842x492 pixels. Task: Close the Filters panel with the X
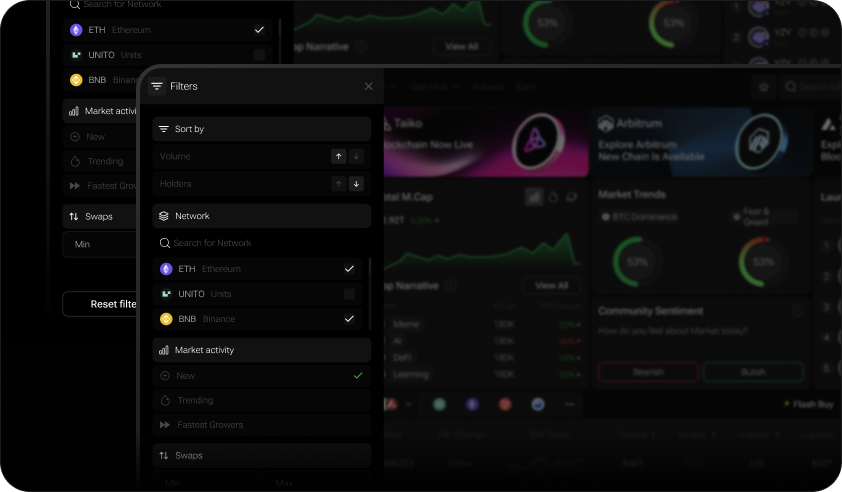pyautogui.click(x=368, y=87)
